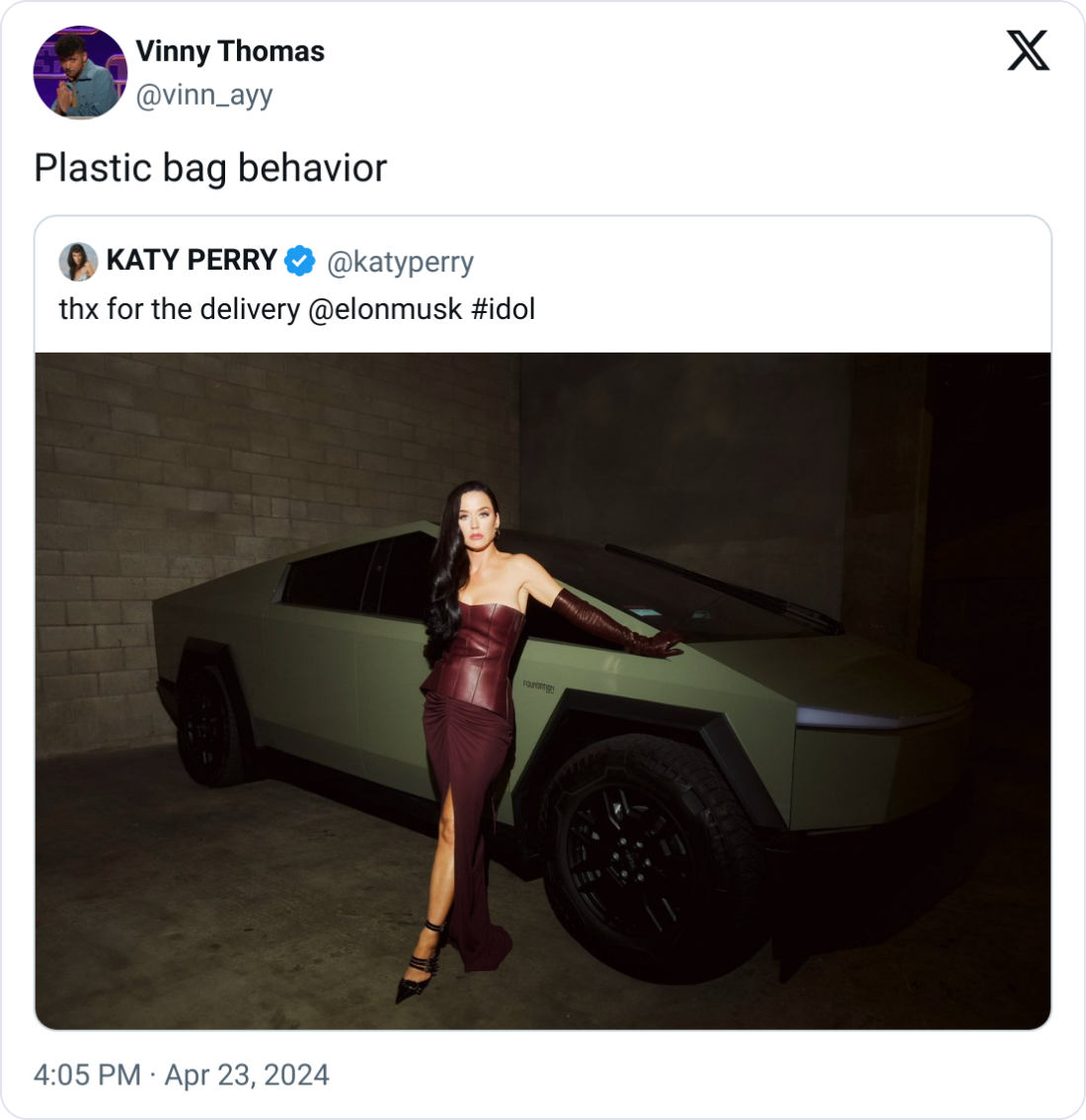Click the Apr 23, 2024 date

tap(247, 1075)
